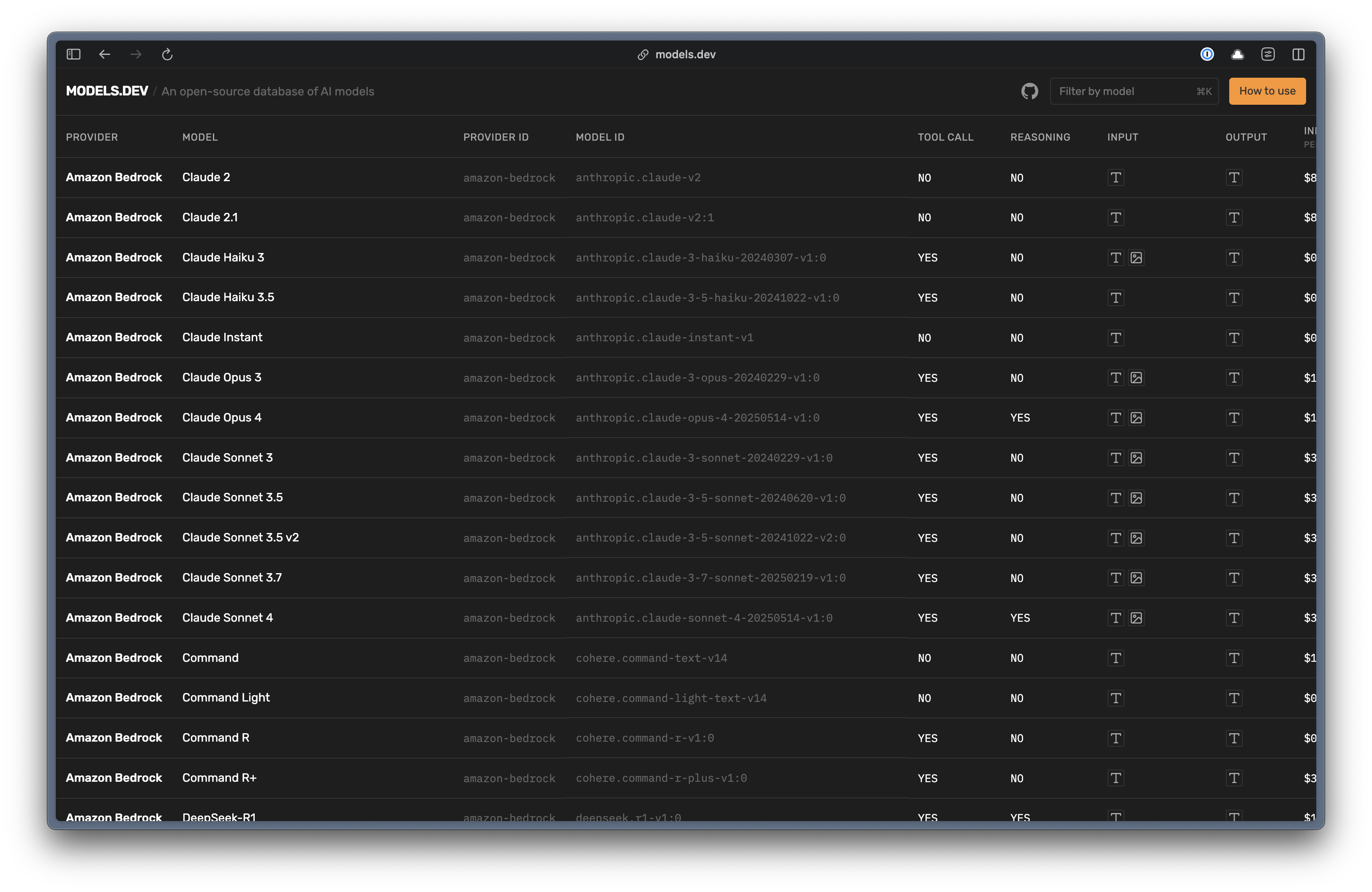Viewport: 1372px width, 892px height.
Task: Select model ID cohere.command-r-v1:0
Action: tap(645, 738)
